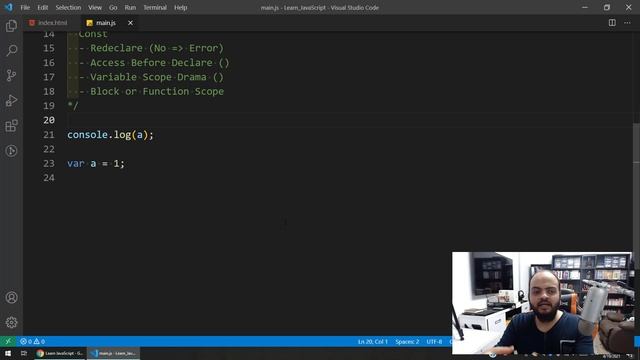
Task: Click the VS Code logo in title bar
Action: coord(9,7)
